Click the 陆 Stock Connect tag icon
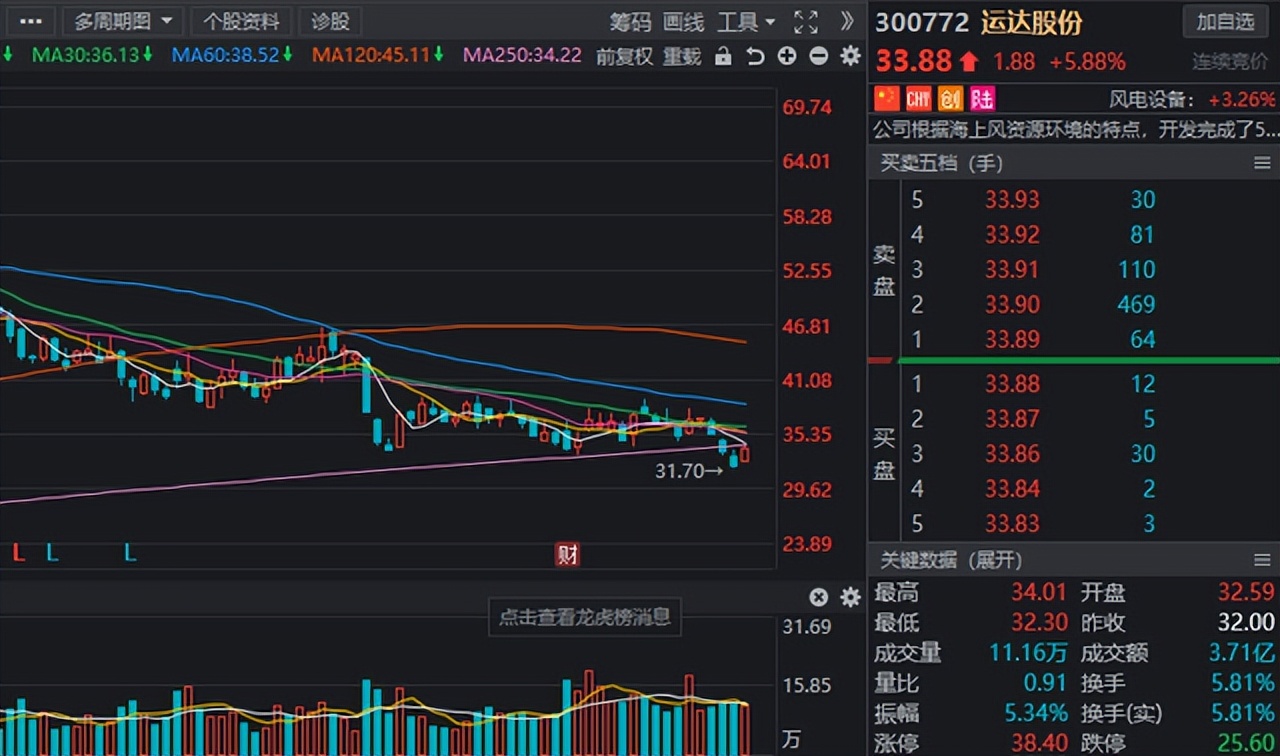 click(982, 98)
